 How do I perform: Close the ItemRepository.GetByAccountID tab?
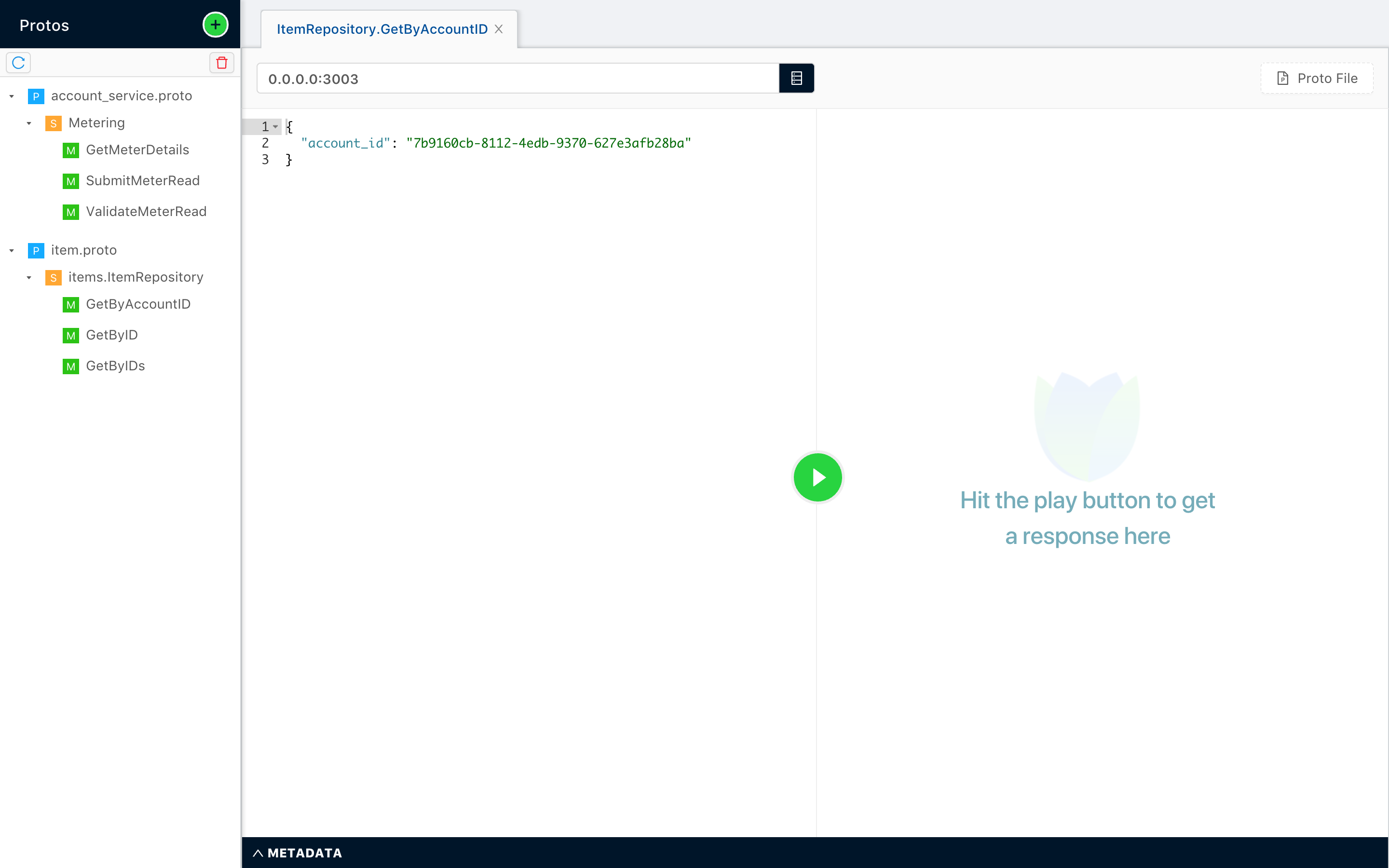498,29
